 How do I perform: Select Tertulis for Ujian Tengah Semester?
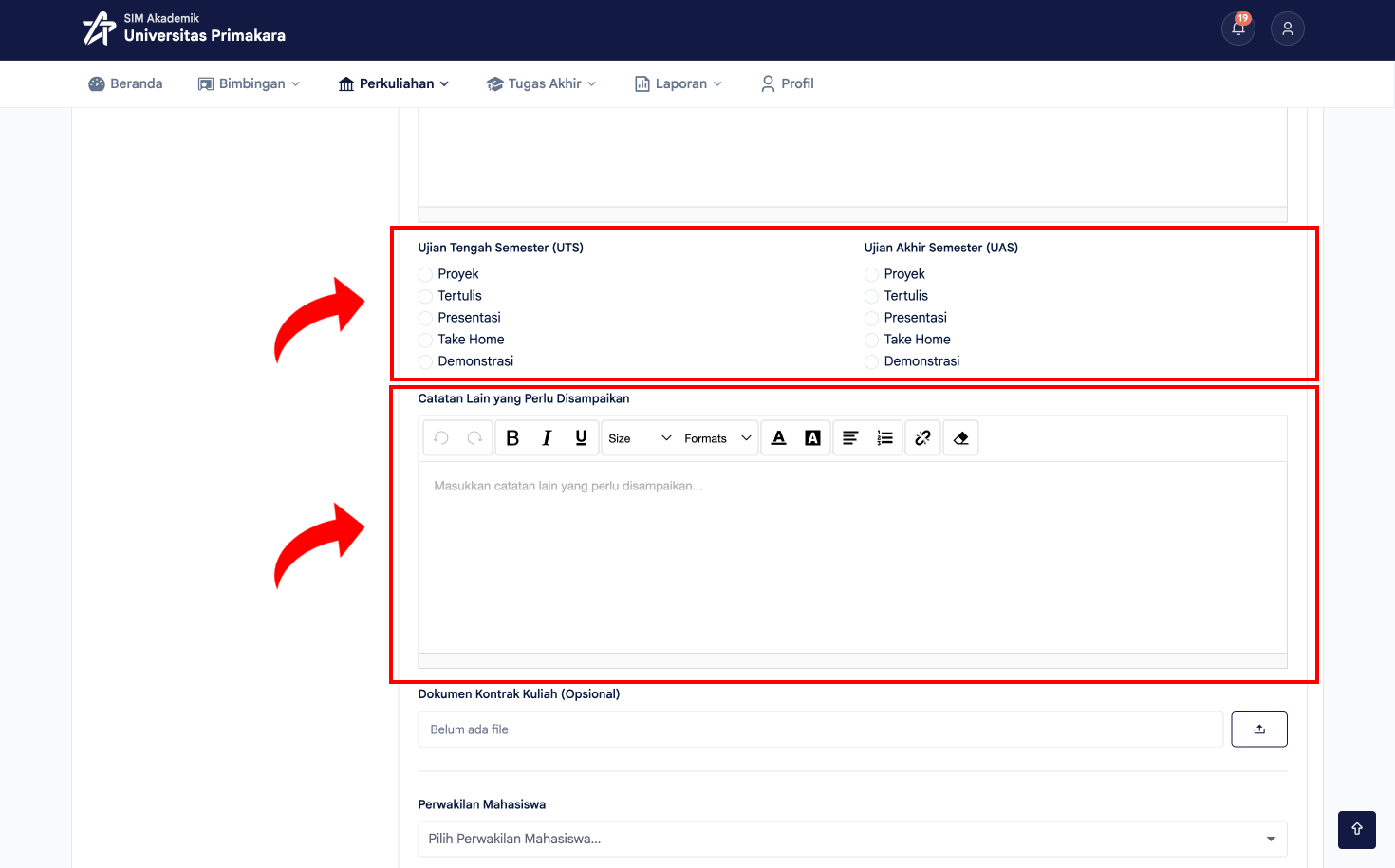[x=425, y=296]
